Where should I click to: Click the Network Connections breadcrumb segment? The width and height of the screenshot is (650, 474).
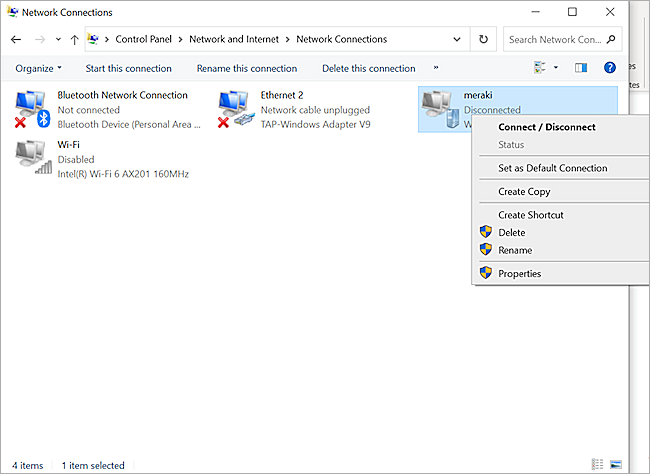click(342, 39)
